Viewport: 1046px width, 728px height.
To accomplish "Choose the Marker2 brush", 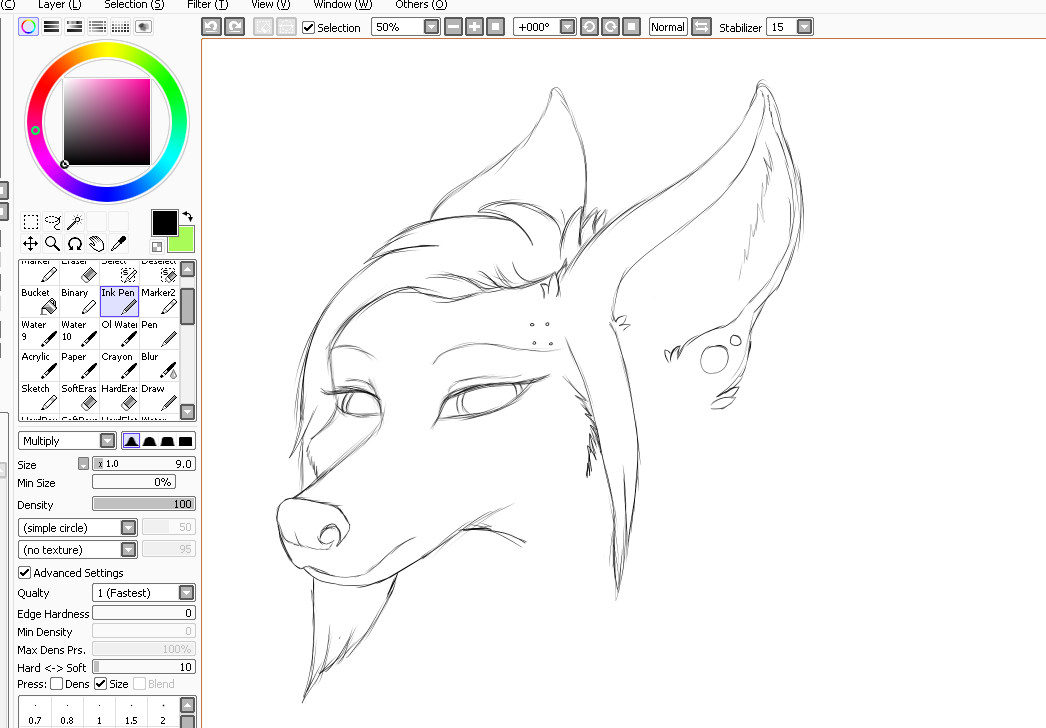I will point(159,302).
